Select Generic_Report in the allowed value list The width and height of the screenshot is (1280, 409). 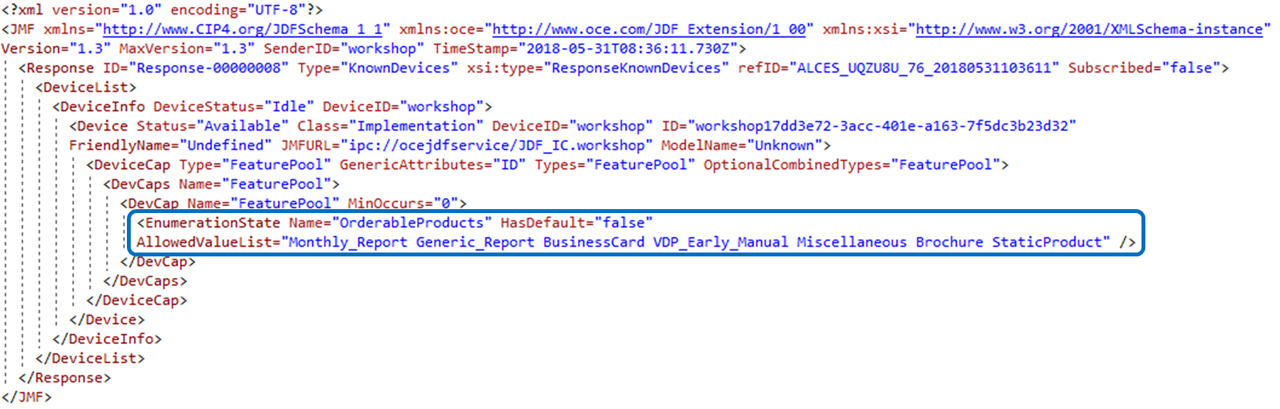[x=475, y=242]
